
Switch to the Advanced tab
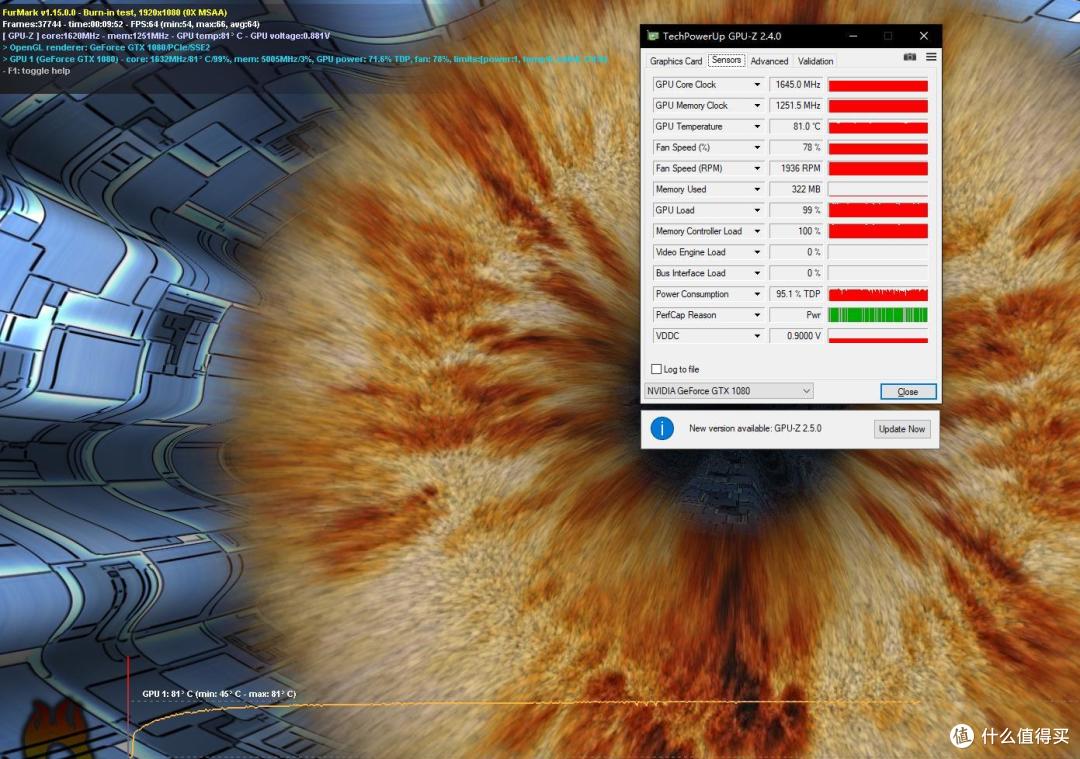pyautogui.click(x=769, y=61)
